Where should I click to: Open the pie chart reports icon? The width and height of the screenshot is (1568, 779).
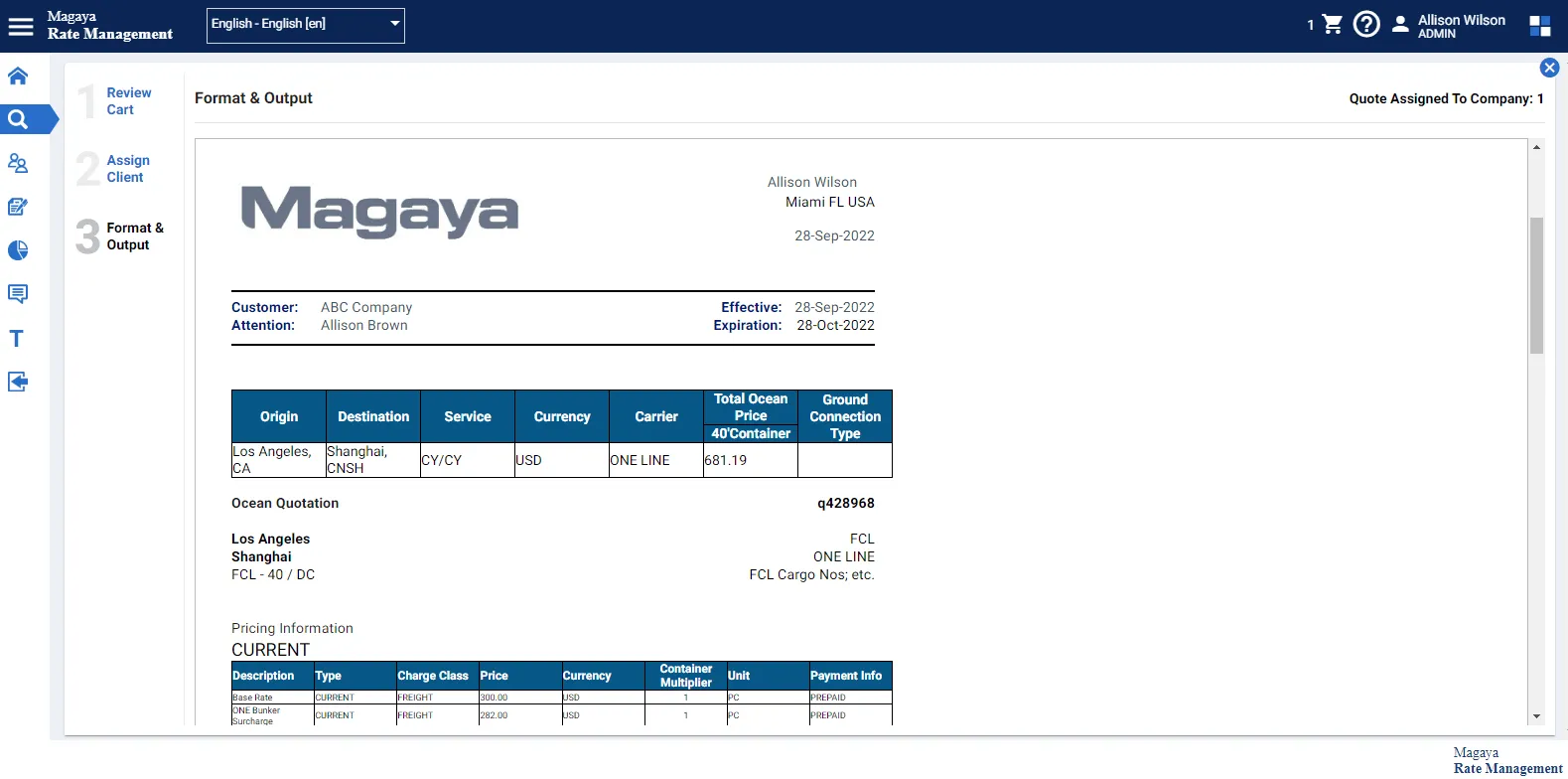pos(18,250)
